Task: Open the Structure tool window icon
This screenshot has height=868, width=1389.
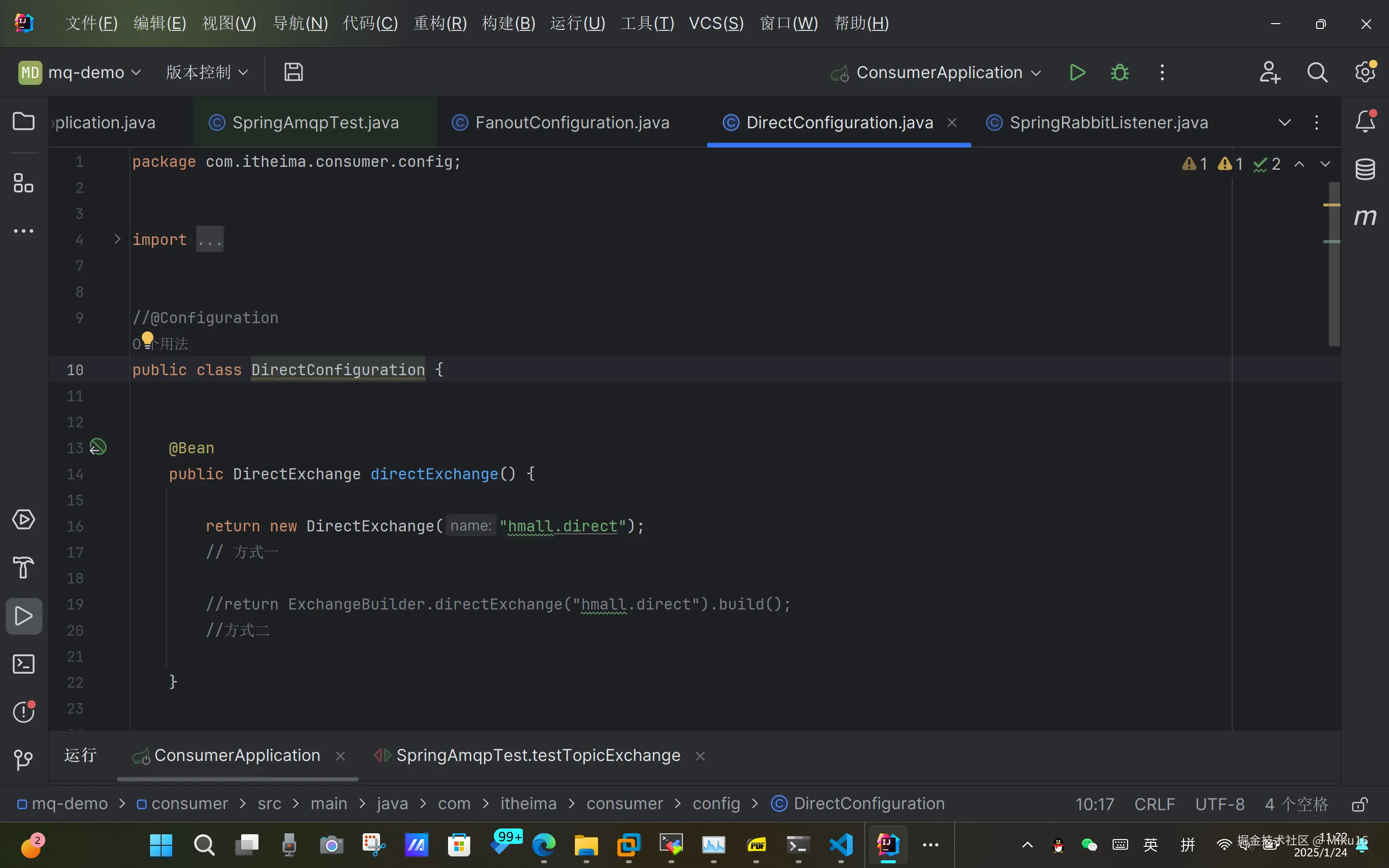Action: point(24,183)
